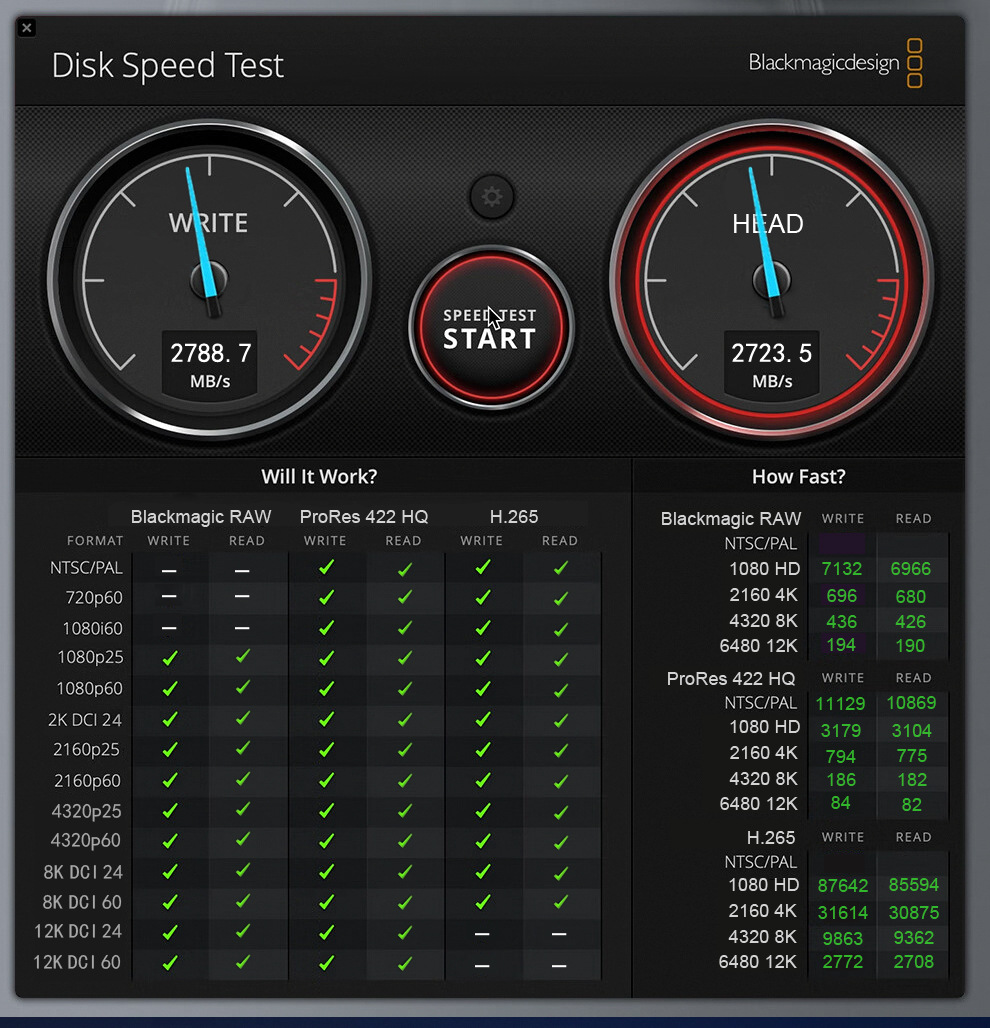990x1028 pixels.
Task: Click the Will It Work? heading
Action: 319,477
